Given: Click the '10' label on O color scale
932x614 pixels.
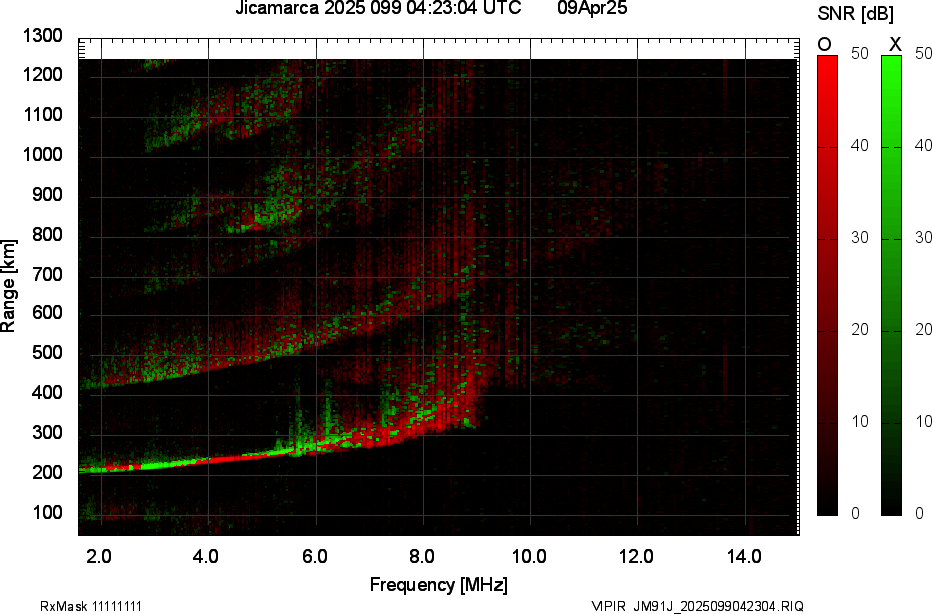Looking at the screenshot, I should pos(860,422).
